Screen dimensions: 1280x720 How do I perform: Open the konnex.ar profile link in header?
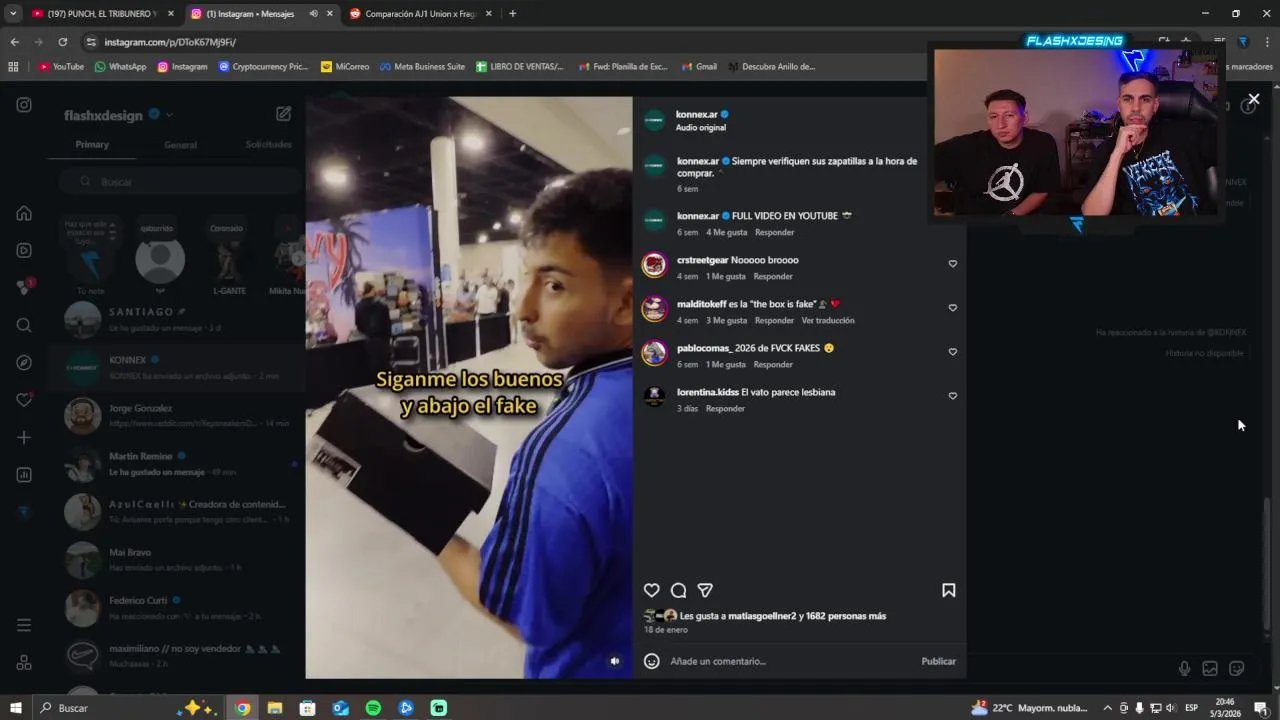pyautogui.click(x=696, y=114)
